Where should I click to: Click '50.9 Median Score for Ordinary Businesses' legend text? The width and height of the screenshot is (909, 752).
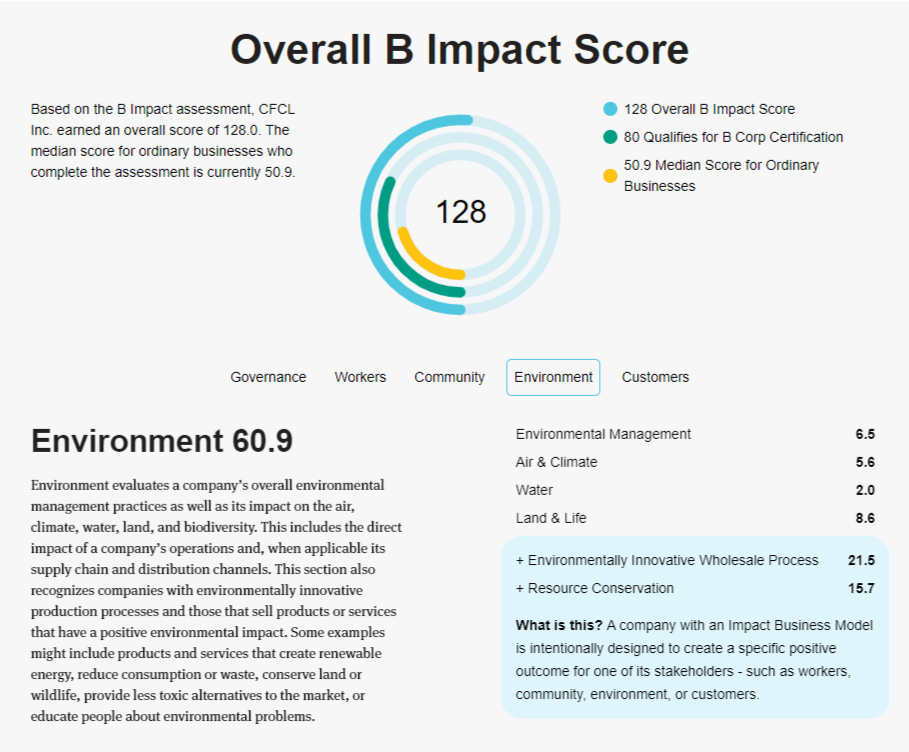pyautogui.click(x=721, y=176)
